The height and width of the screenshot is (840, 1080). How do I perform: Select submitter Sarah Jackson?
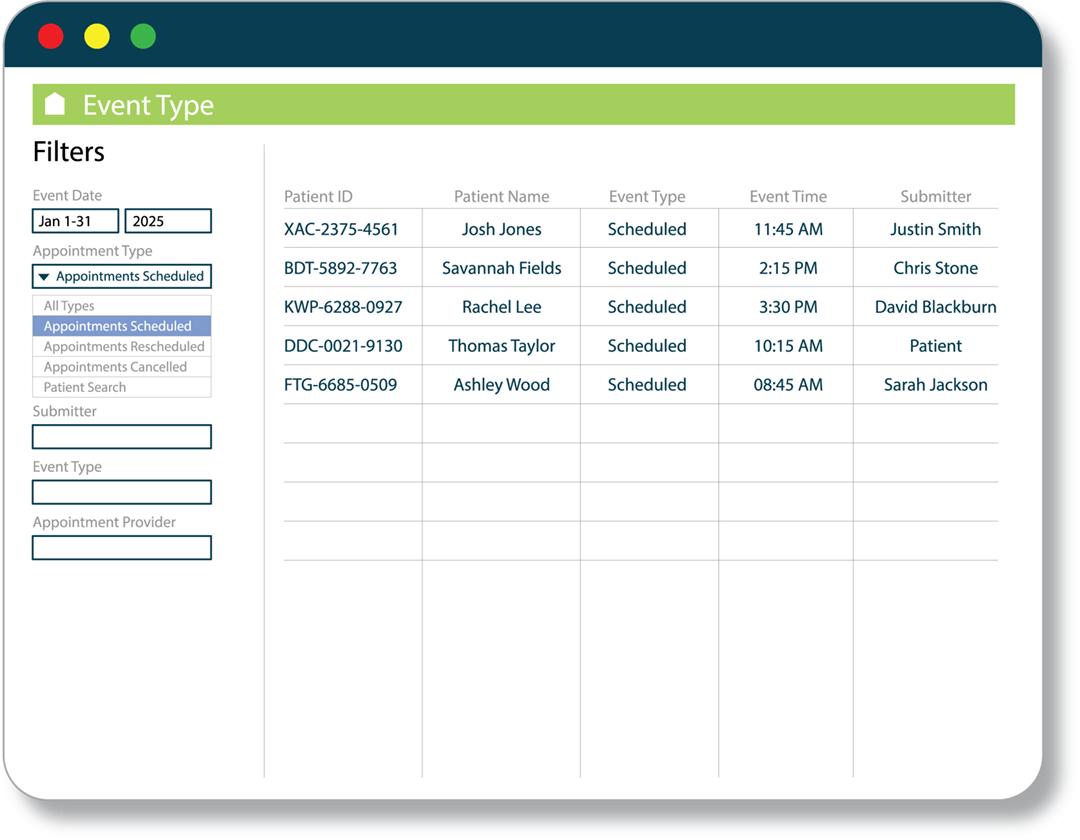pos(935,385)
